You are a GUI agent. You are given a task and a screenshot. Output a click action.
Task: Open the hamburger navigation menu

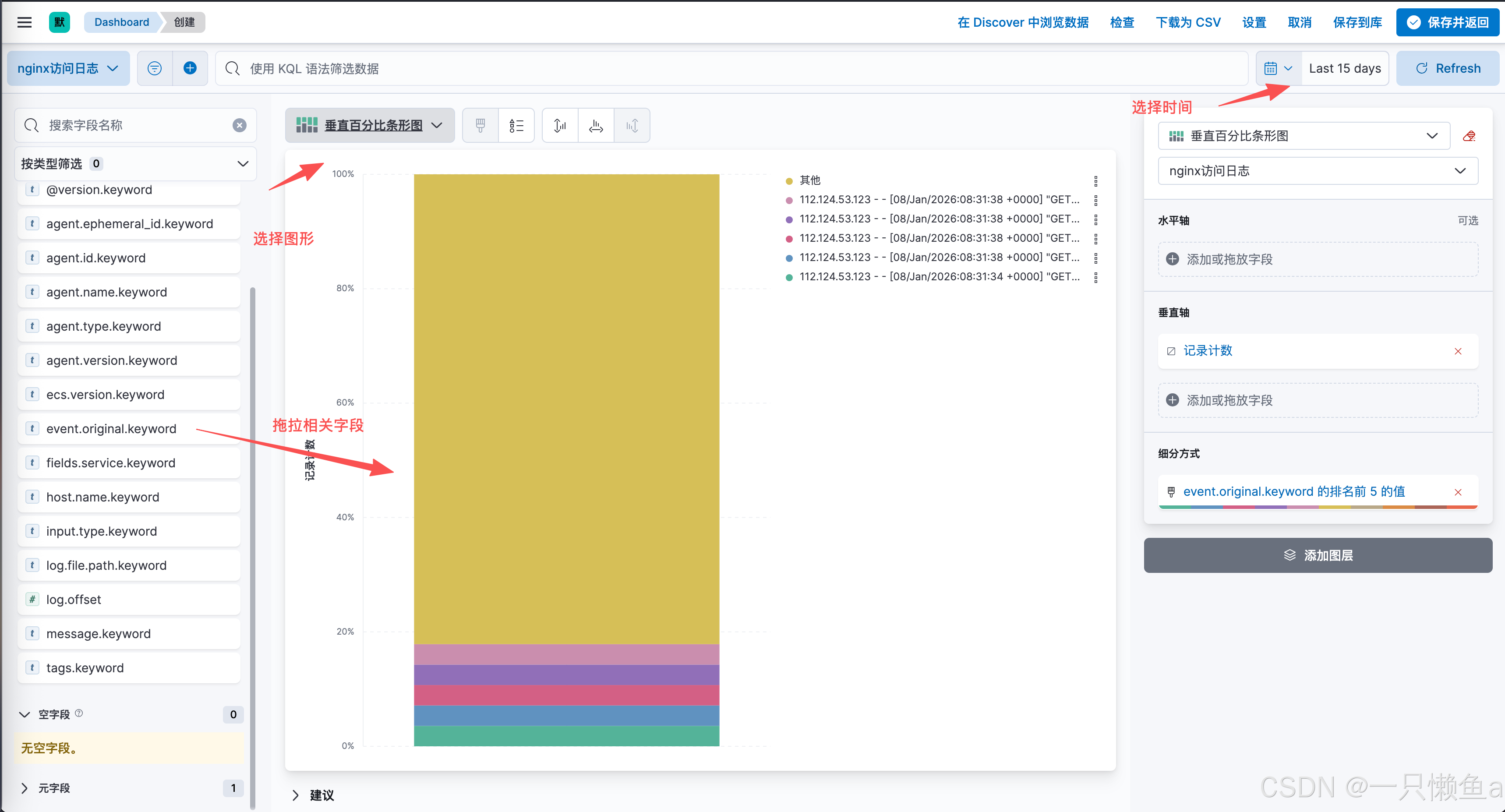[24, 22]
